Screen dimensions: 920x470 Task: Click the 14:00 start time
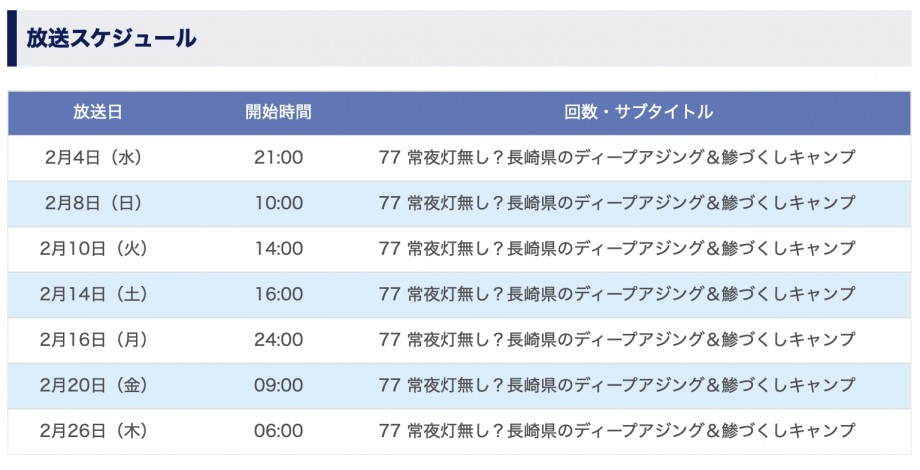(x=278, y=248)
